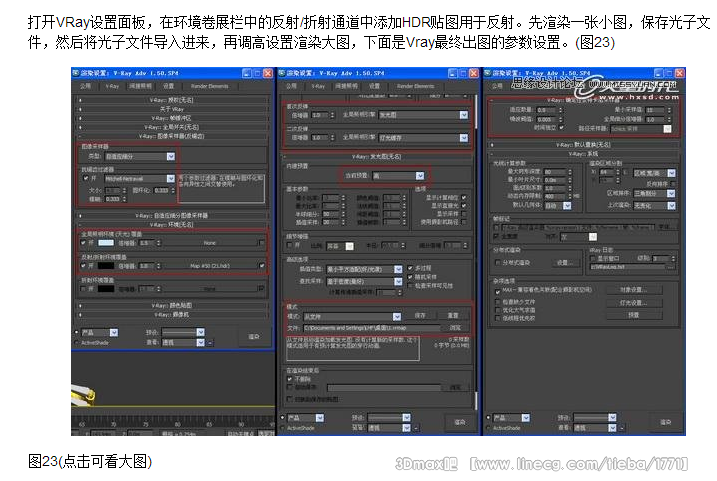Click the Map #50 (ZJ.hdr) map button
The width and height of the screenshot is (717, 481).
click(209, 266)
